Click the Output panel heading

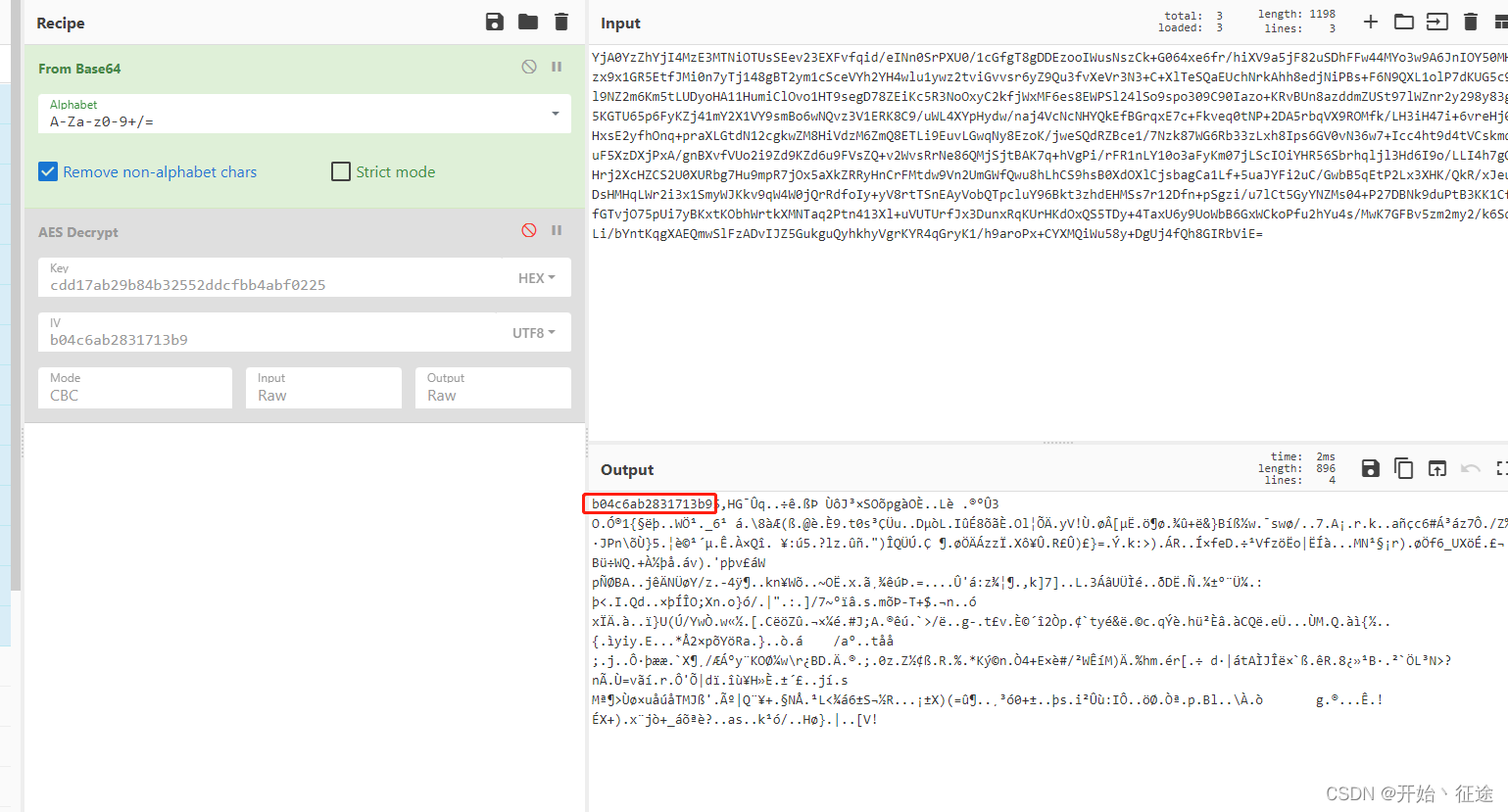[x=627, y=469]
